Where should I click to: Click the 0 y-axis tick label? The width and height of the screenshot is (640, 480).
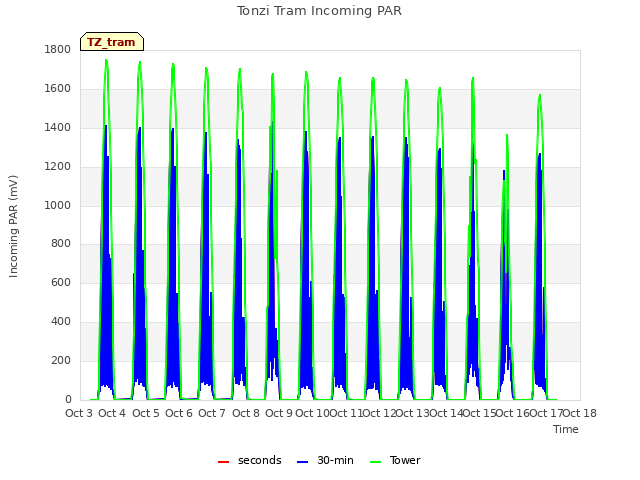click(68, 399)
